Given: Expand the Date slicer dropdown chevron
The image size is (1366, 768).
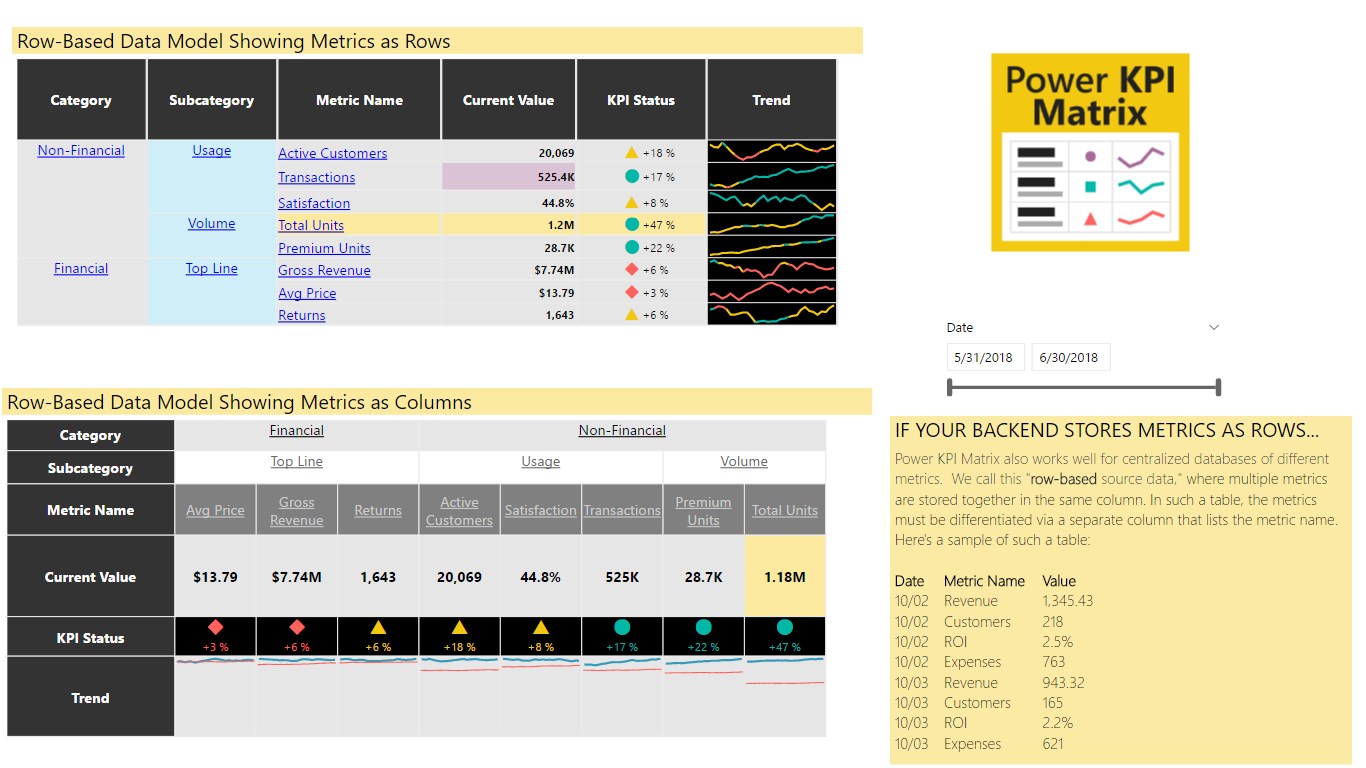Looking at the screenshot, I should tap(1214, 327).
